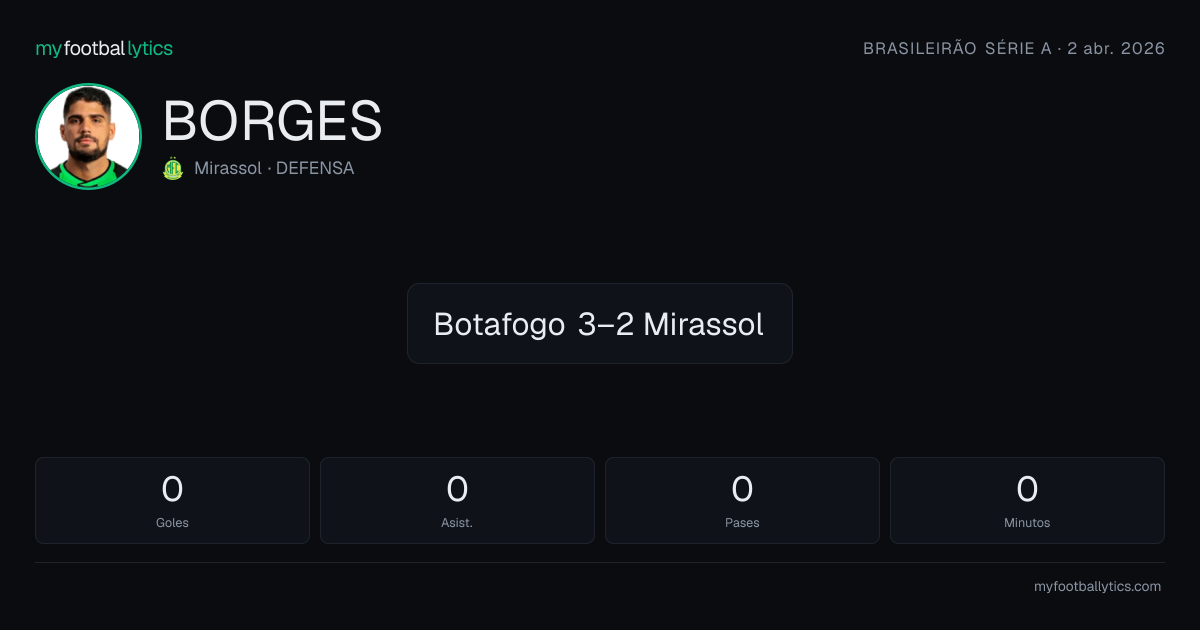Click the 3–2 score in result box
The height and width of the screenshot is (630, 1200).
(x=606, y=324)
